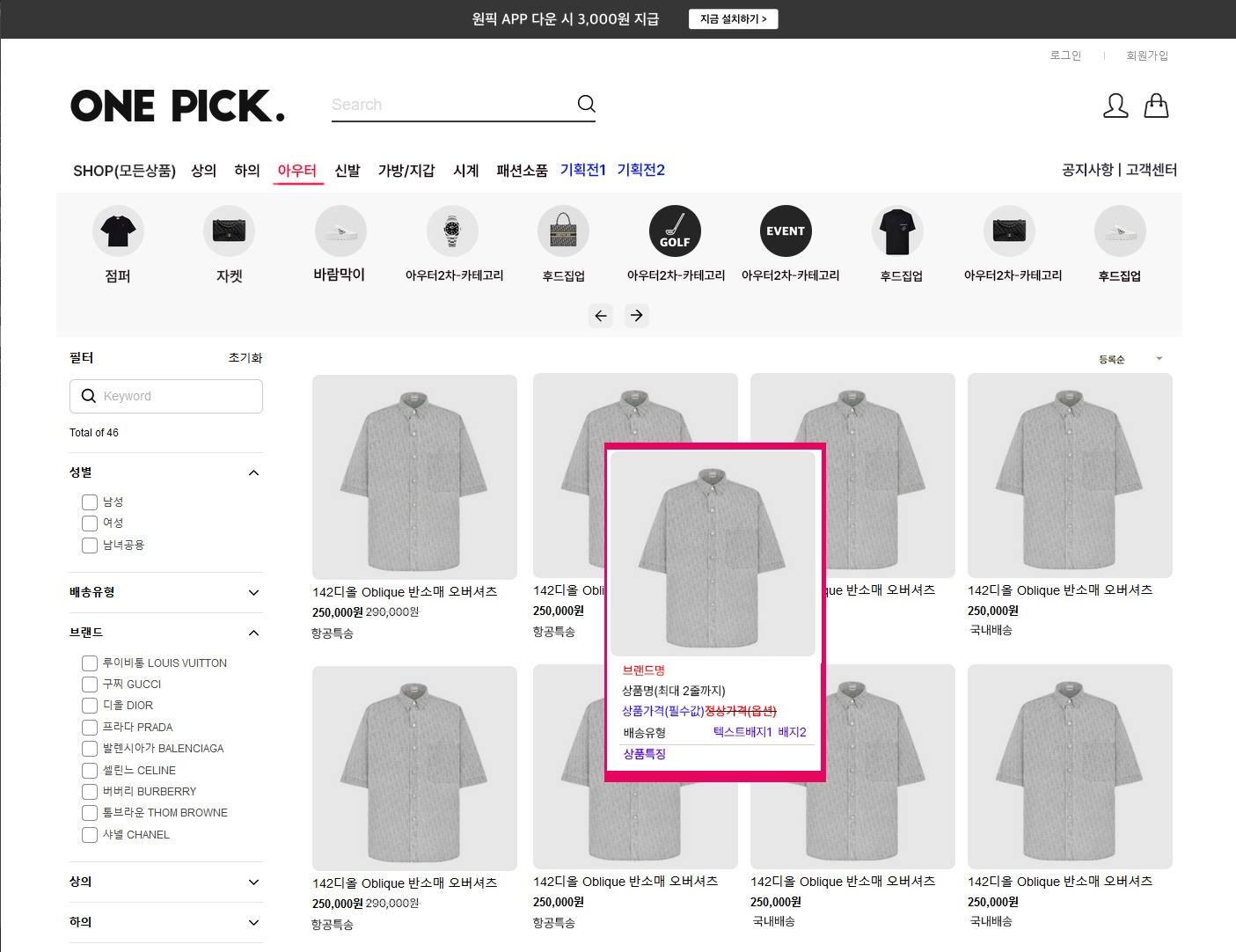Expand the 하의 filter section
1236x952 pixels.
click(253, 922)
